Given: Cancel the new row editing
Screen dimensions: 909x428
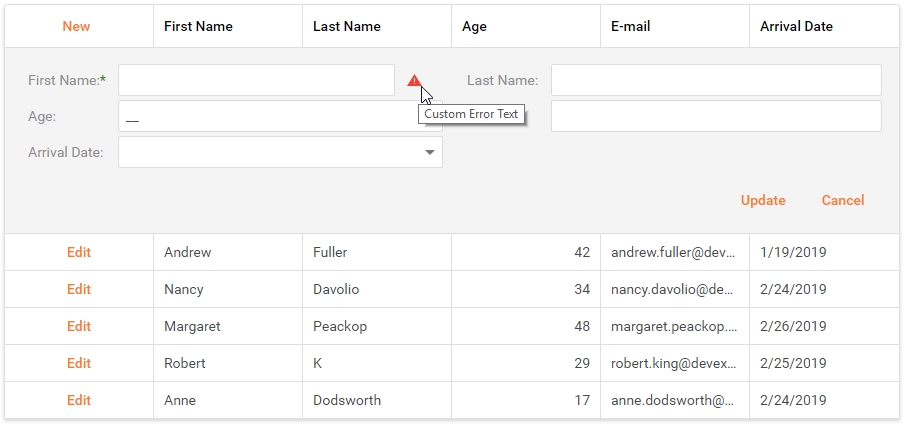Looking at the screenshot, I should pos(842,200).
